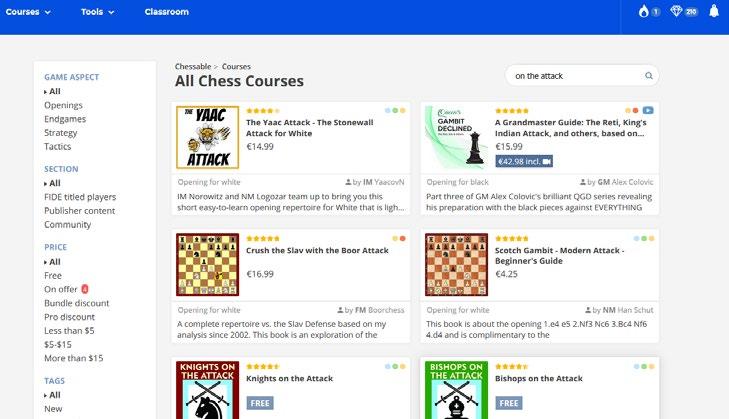Click the author icon by IM YaacovN
Viewport: 729px width, 419px height.
tap(348, 182)
